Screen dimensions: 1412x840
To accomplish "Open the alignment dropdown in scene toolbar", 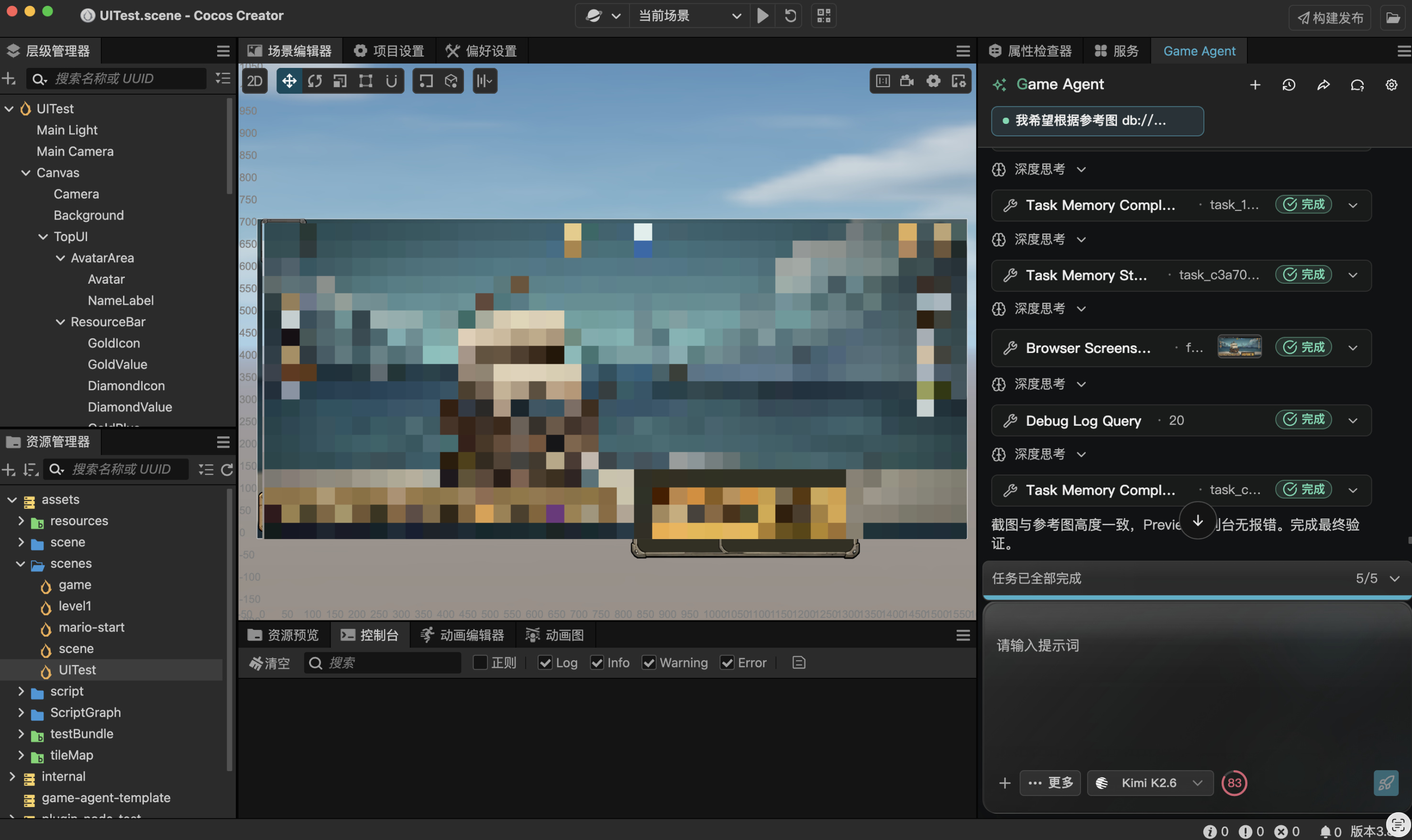I will 485,81.
